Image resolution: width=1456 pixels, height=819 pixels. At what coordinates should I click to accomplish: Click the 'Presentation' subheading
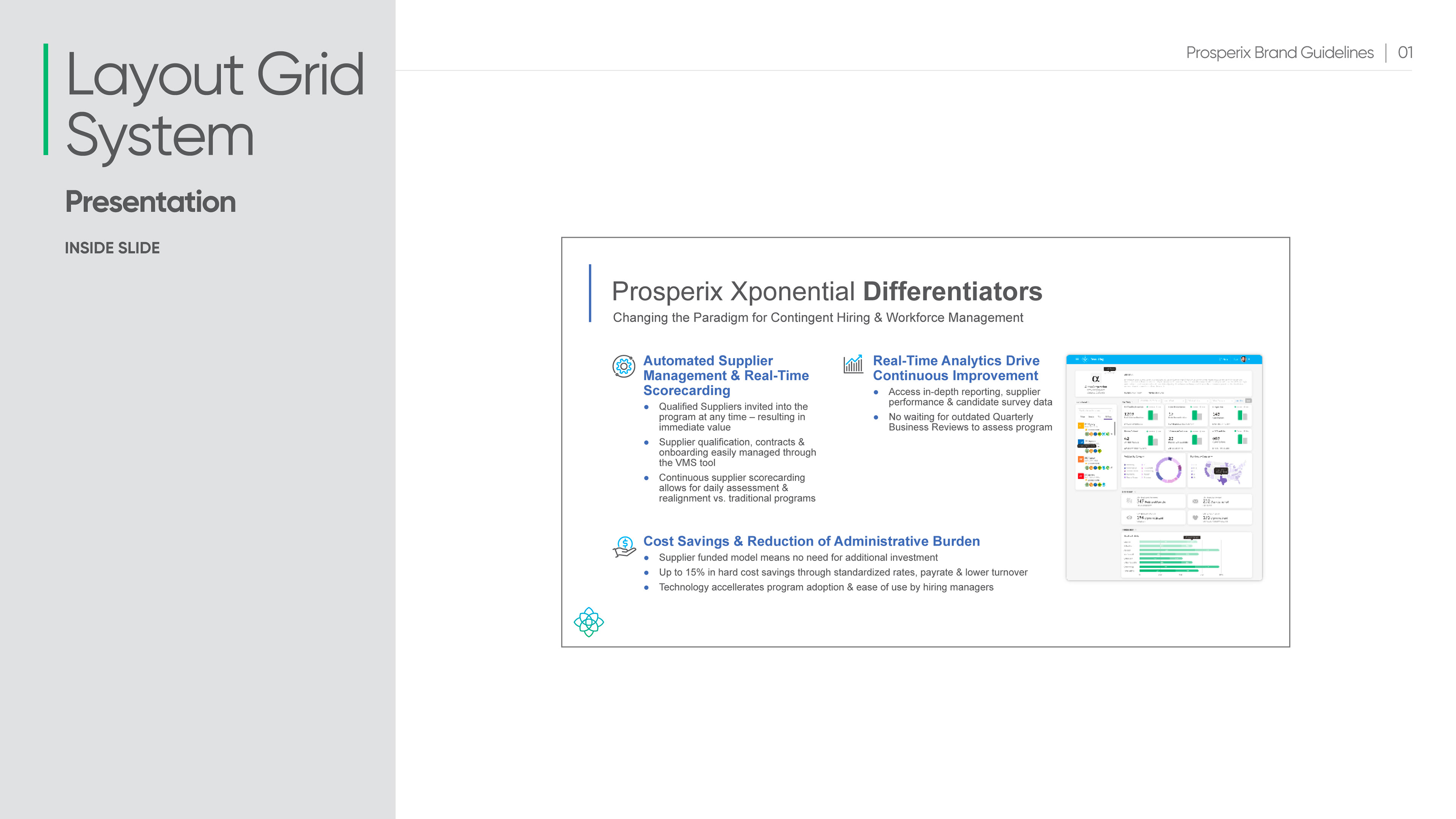click(x=151, y=202)
